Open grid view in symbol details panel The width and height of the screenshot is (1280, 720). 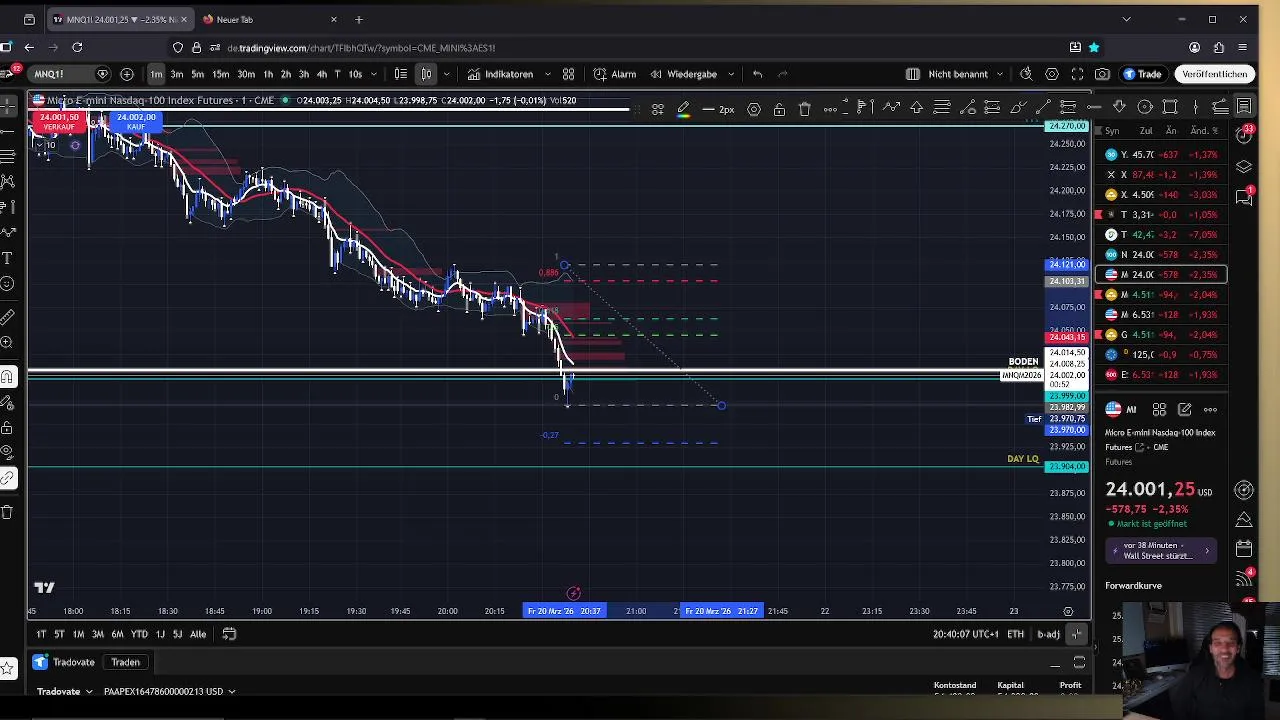click(1159, 409)
